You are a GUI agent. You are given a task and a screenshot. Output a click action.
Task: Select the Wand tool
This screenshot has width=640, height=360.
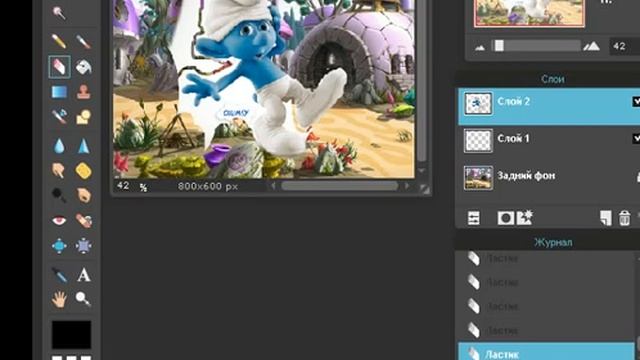pos(59,12)
